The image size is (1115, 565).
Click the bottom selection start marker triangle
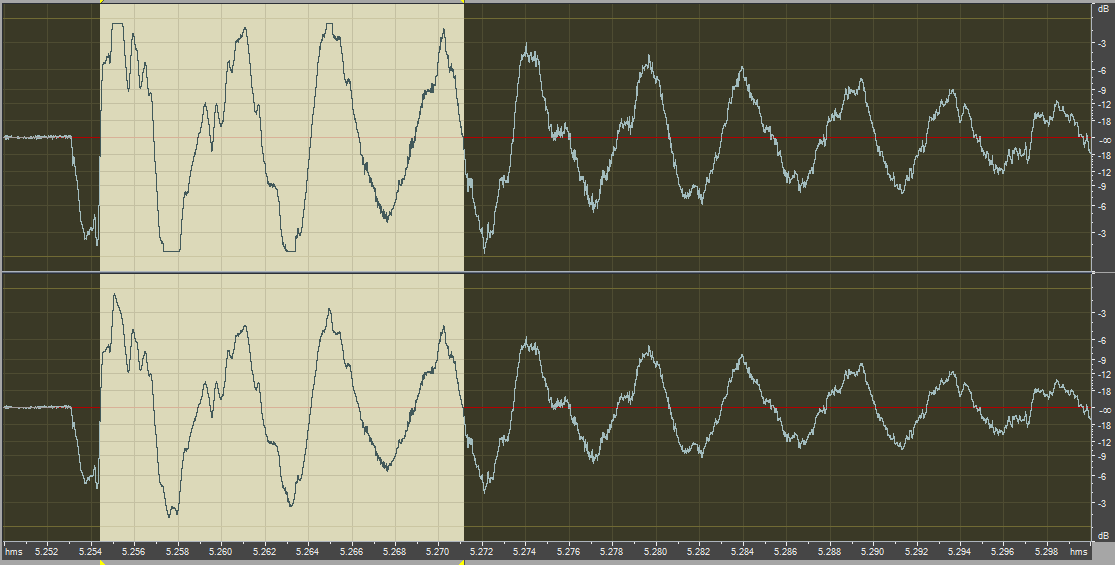tap(101, 562)
